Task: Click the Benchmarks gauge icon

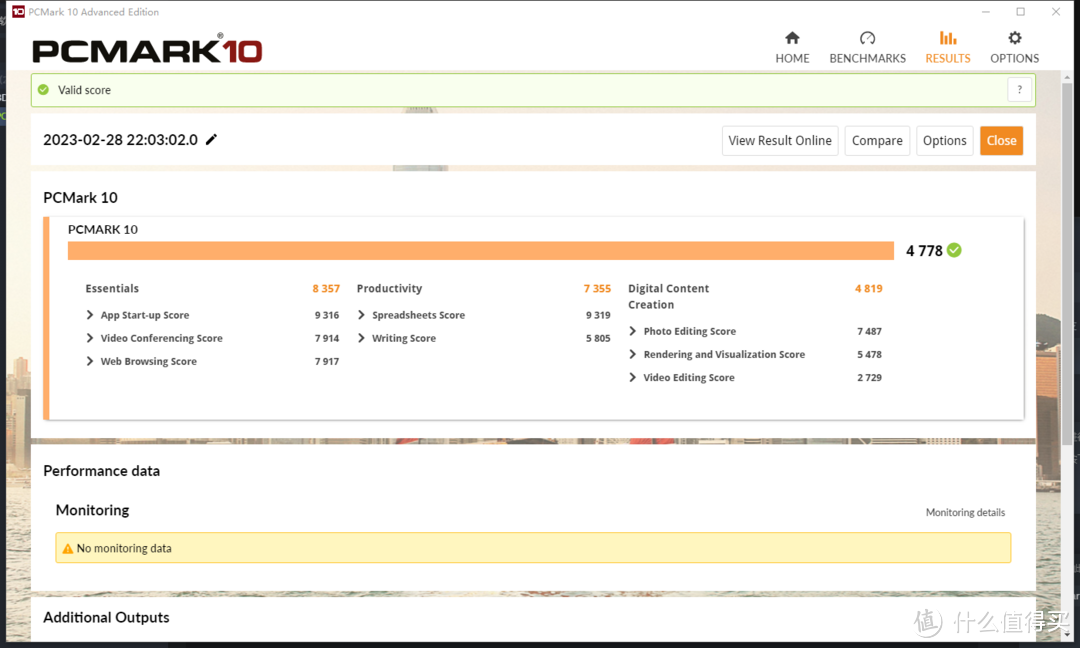Action: [x=867, y=38]
